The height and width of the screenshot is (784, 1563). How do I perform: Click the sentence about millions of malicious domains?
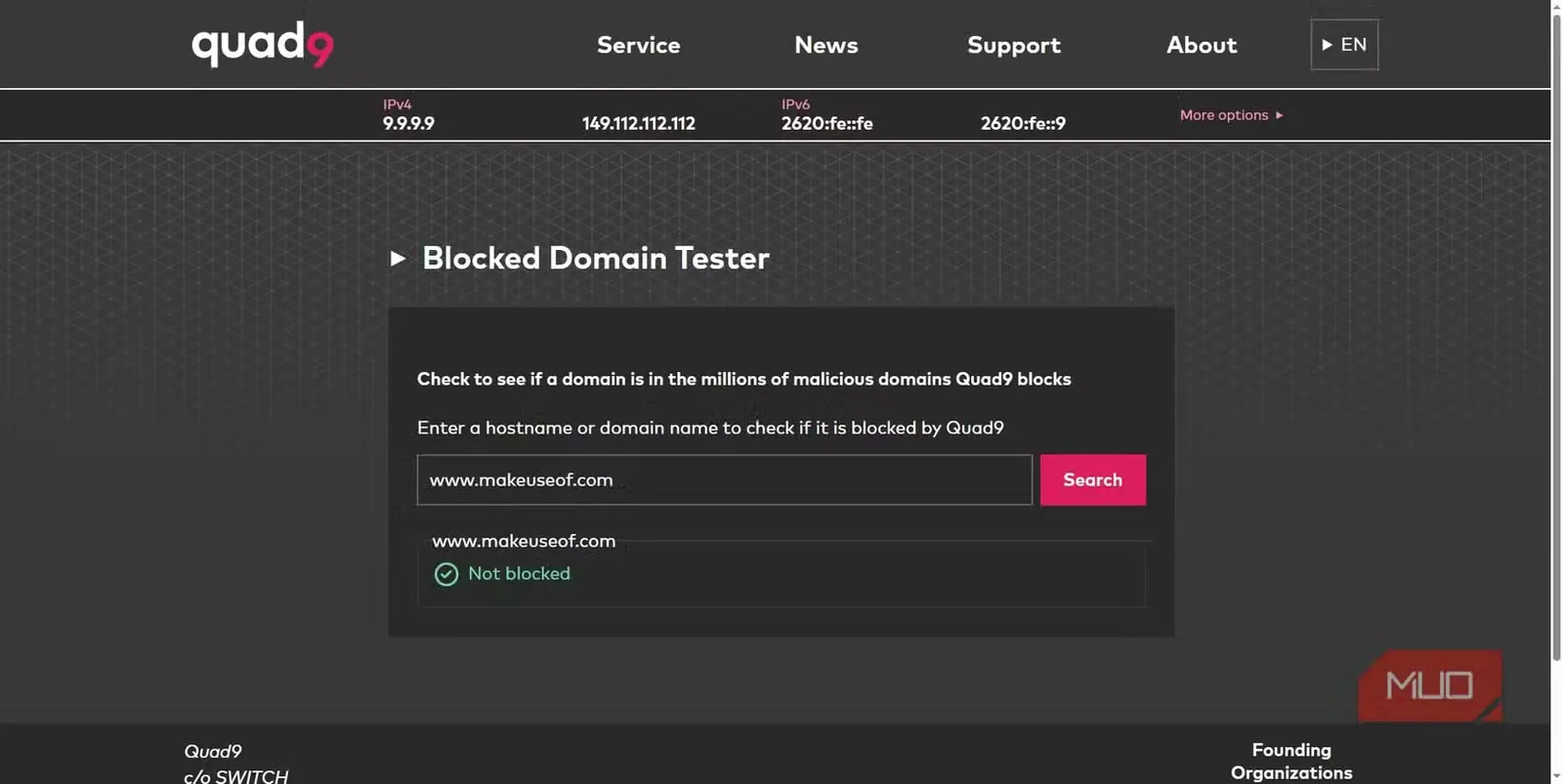click(744, 379)
